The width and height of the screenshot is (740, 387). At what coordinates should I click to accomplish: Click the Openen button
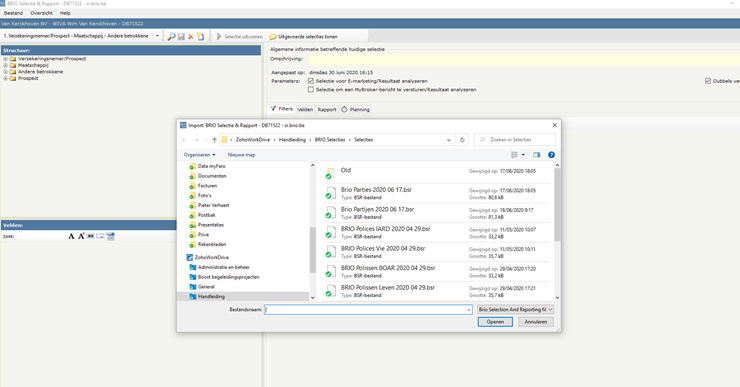point(495,322)
